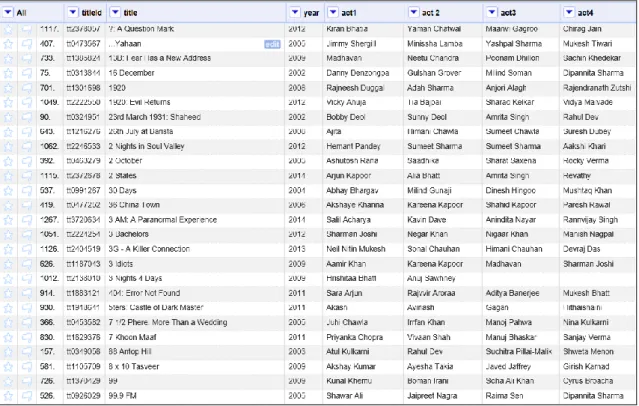Viewport: 639px width, 406px height.
Task: Open the title column dropdown menu
Action: point(115,13)
